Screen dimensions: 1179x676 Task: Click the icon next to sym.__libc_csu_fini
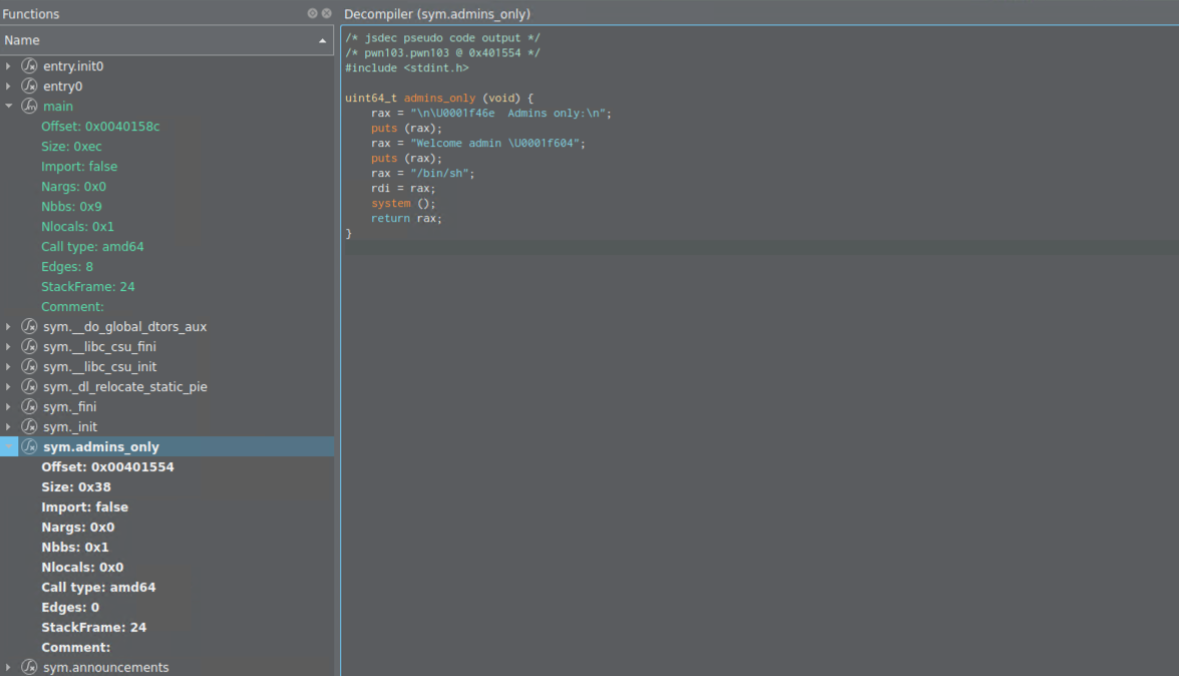pyautogui.click(x=29, y=347)
